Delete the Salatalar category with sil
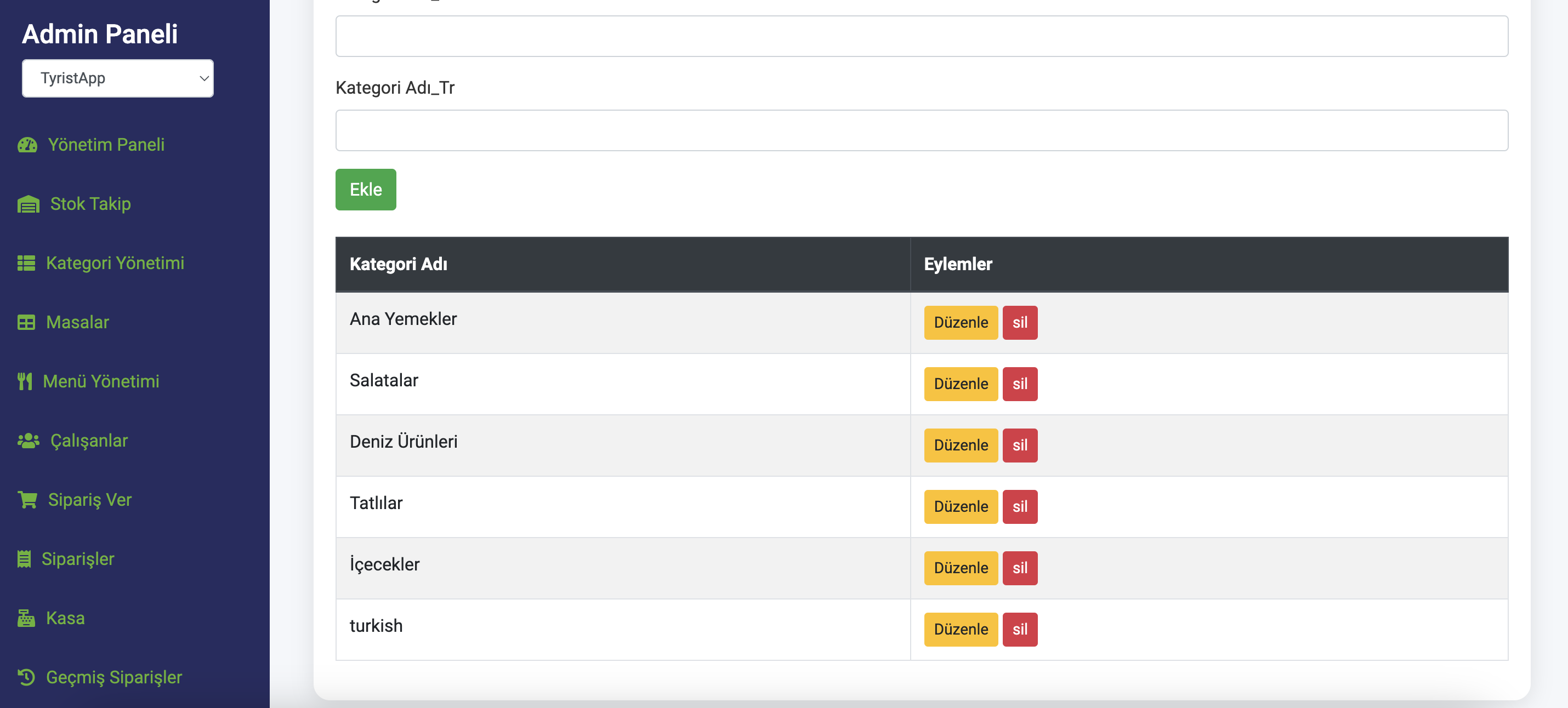The width and height of the screenshot is (1568, 708). pyautogui.click(x=1020, y=384)
